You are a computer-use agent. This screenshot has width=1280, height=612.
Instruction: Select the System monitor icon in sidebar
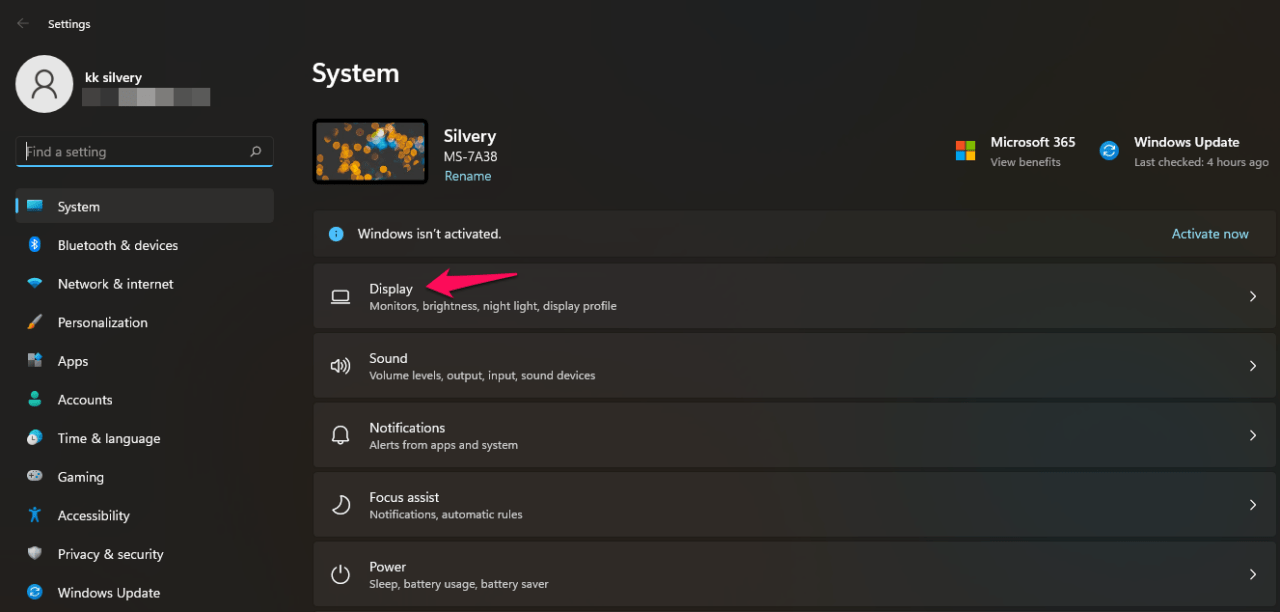[x=35, y=206]
